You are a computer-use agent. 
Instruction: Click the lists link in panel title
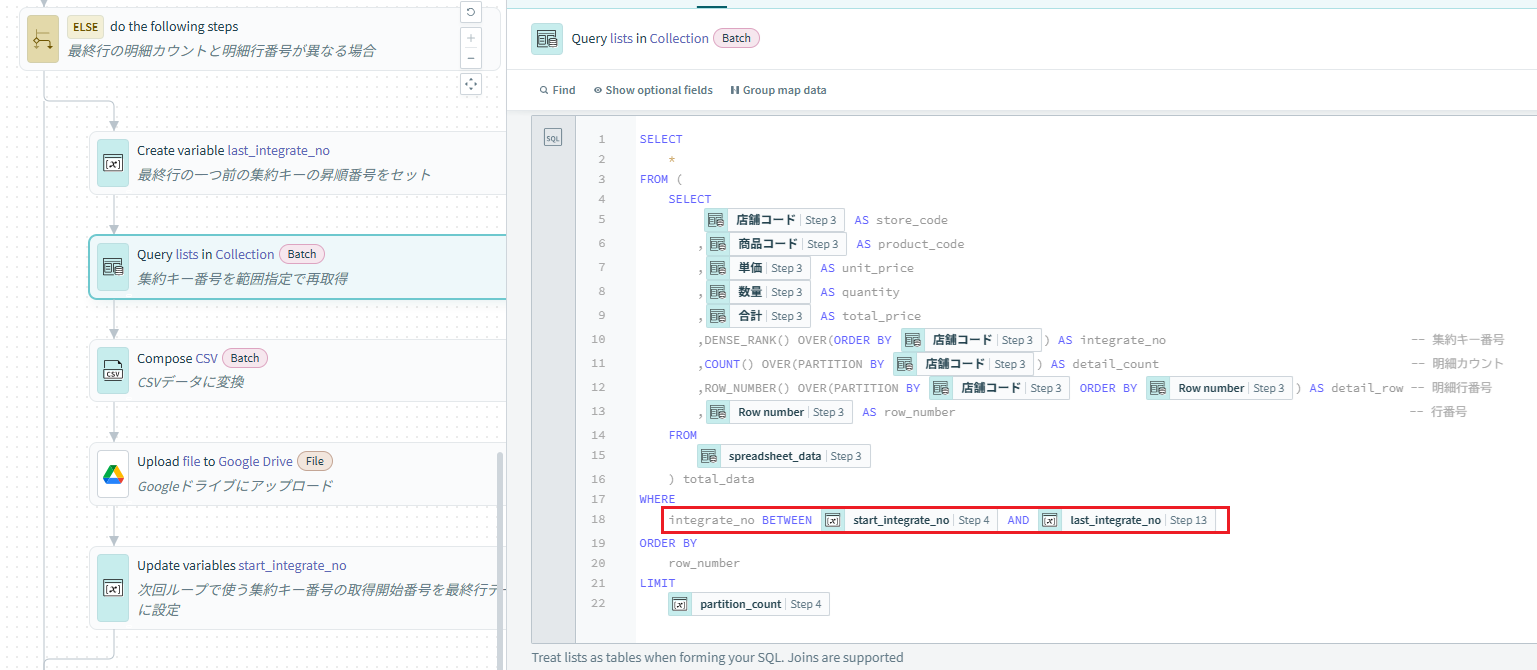[x=621, y=39]
